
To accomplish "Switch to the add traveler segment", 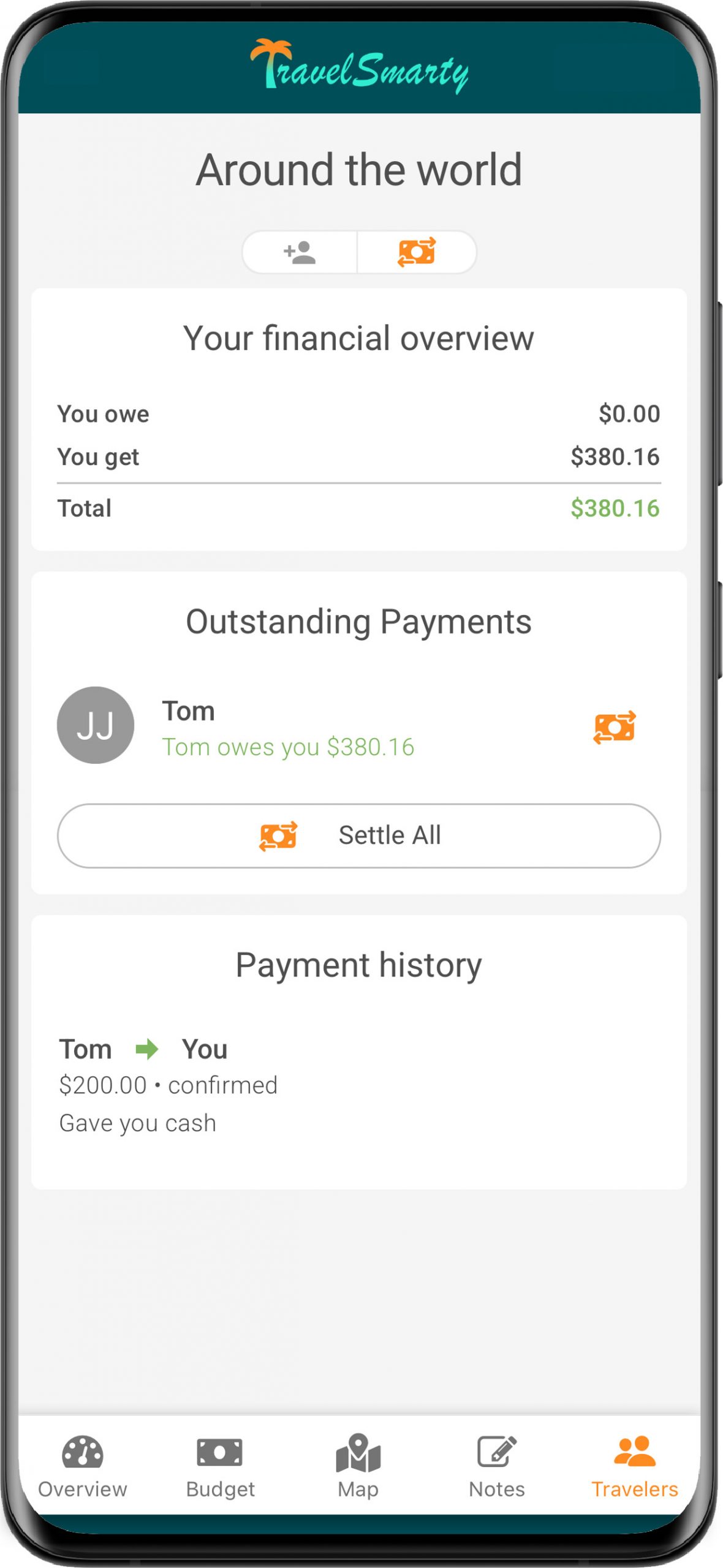I will pos(300,252).
